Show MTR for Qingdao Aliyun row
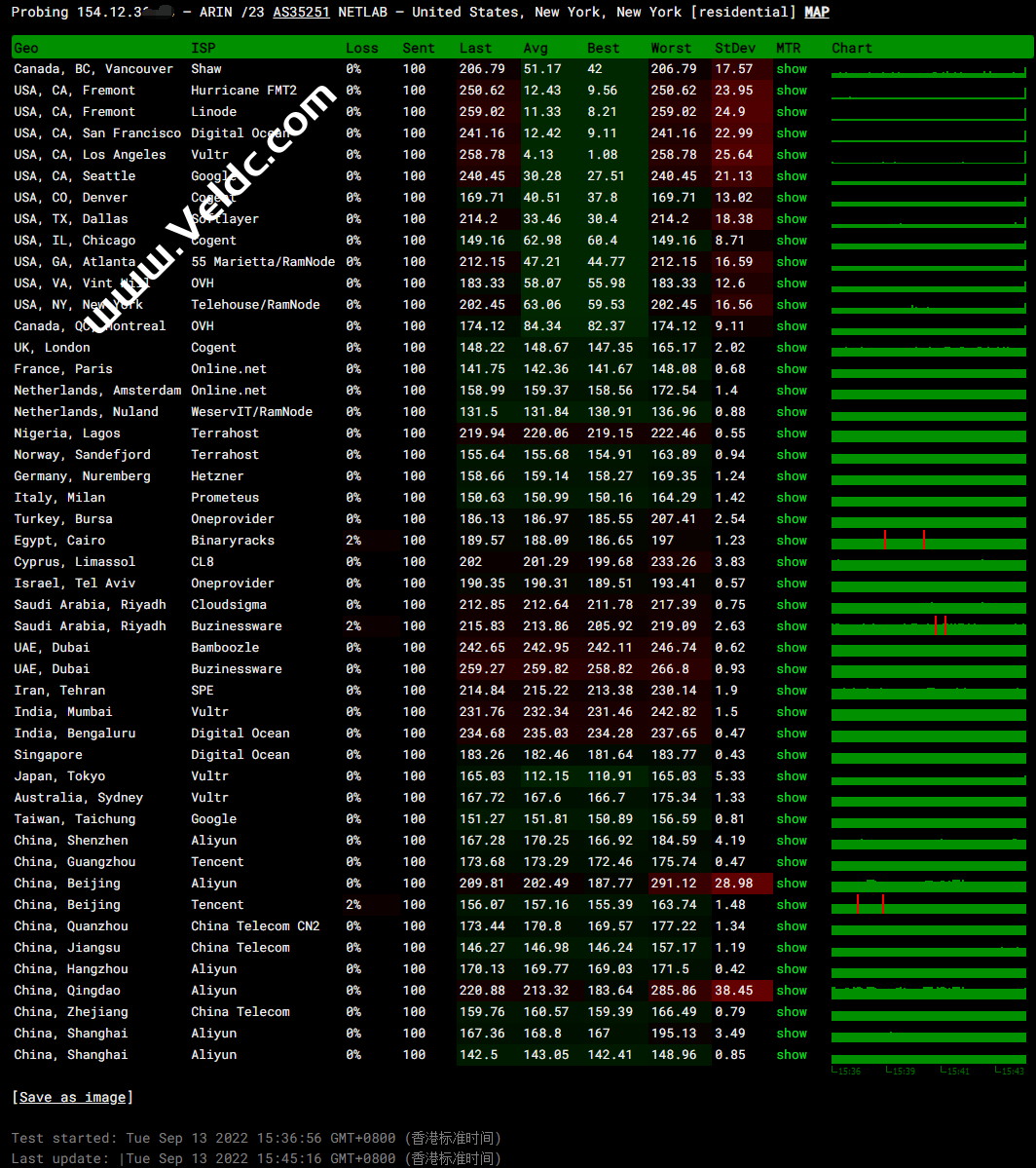Viewport: 1036px width, 1168px height. tap(791, 991)
